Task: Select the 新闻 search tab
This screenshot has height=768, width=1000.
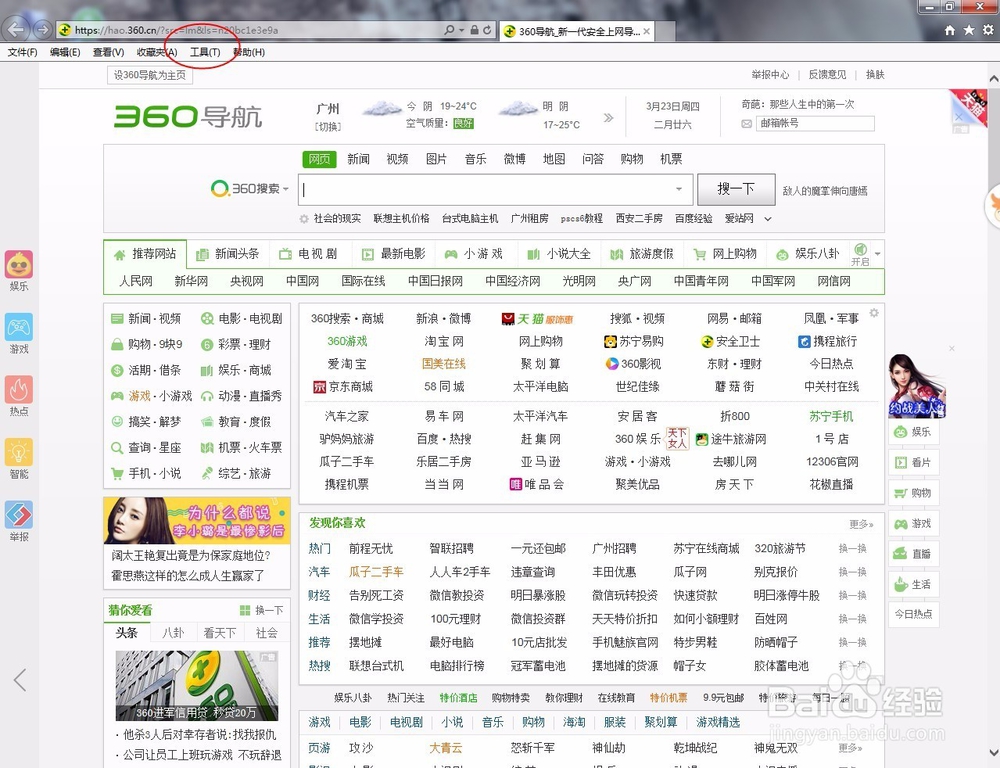Action: [x=358, y=159]
